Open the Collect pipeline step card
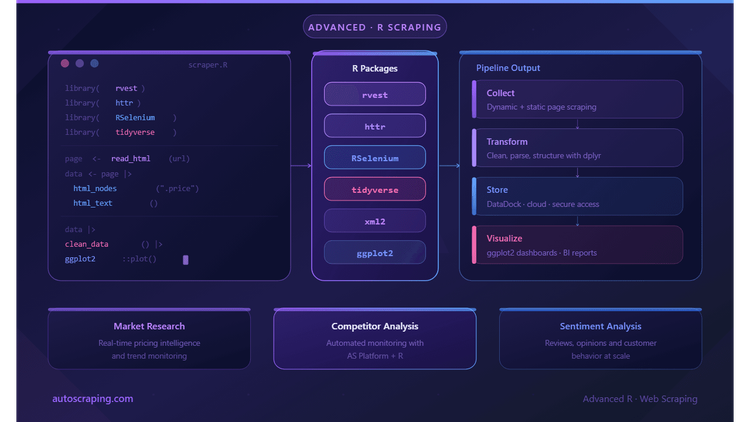 (x=577, y=100)
